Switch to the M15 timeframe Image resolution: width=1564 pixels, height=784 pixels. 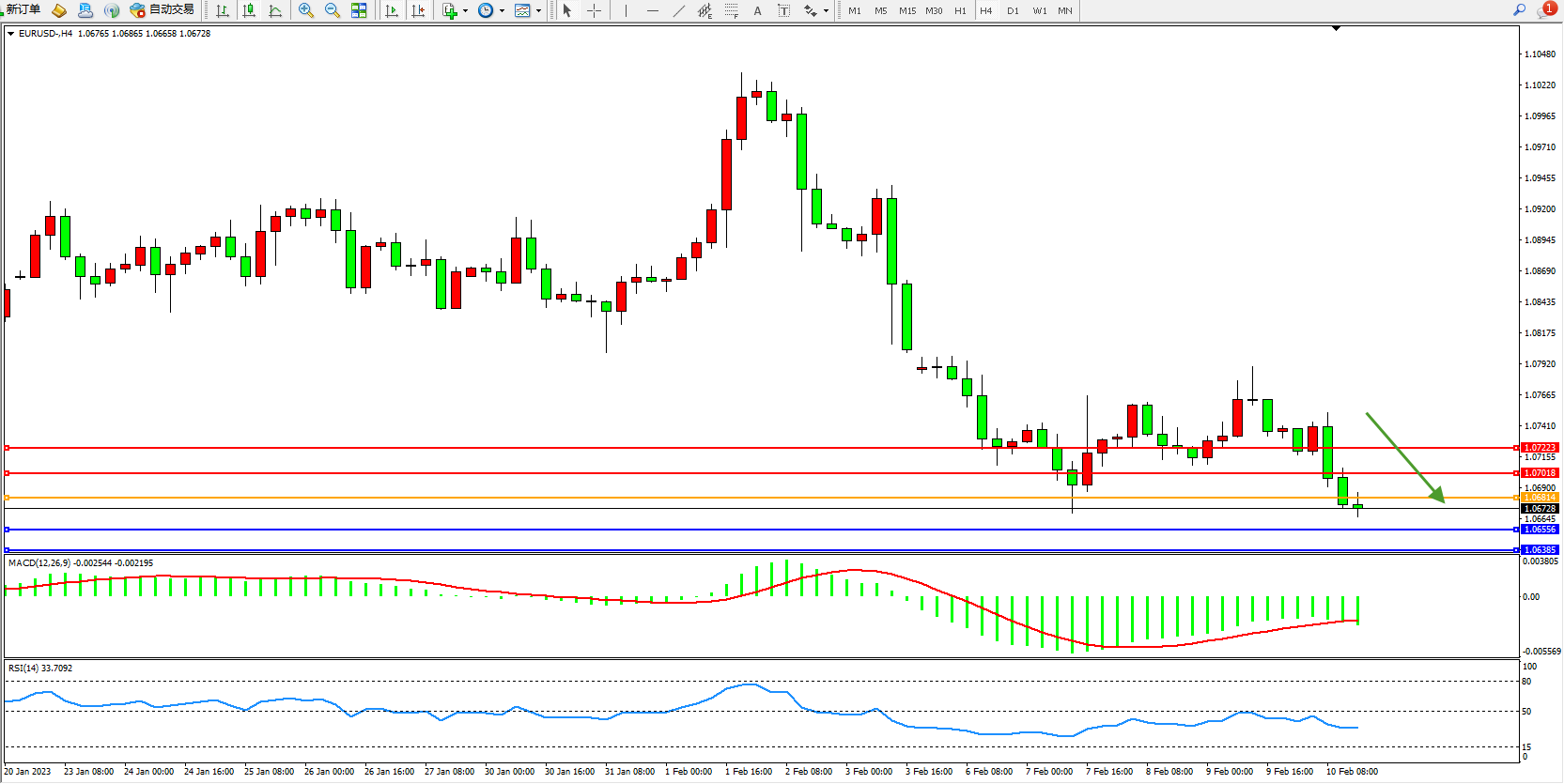[906, 10]
